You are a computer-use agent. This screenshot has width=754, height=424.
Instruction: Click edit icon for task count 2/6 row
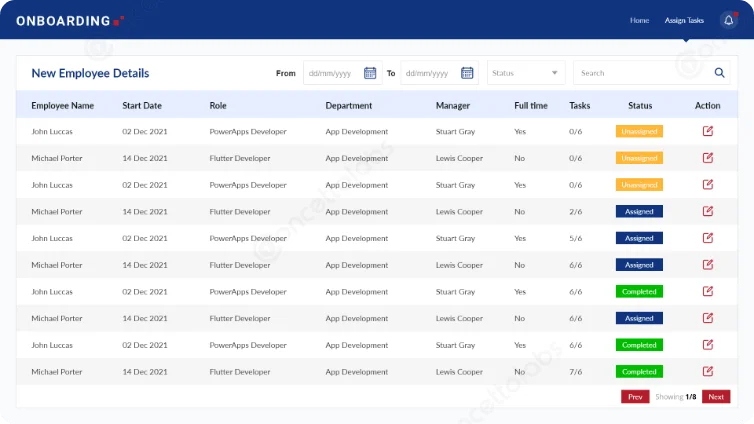708,211
